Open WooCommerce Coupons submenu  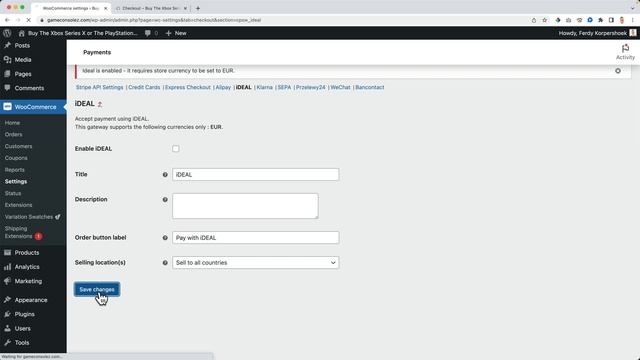[x=16, y=158]
